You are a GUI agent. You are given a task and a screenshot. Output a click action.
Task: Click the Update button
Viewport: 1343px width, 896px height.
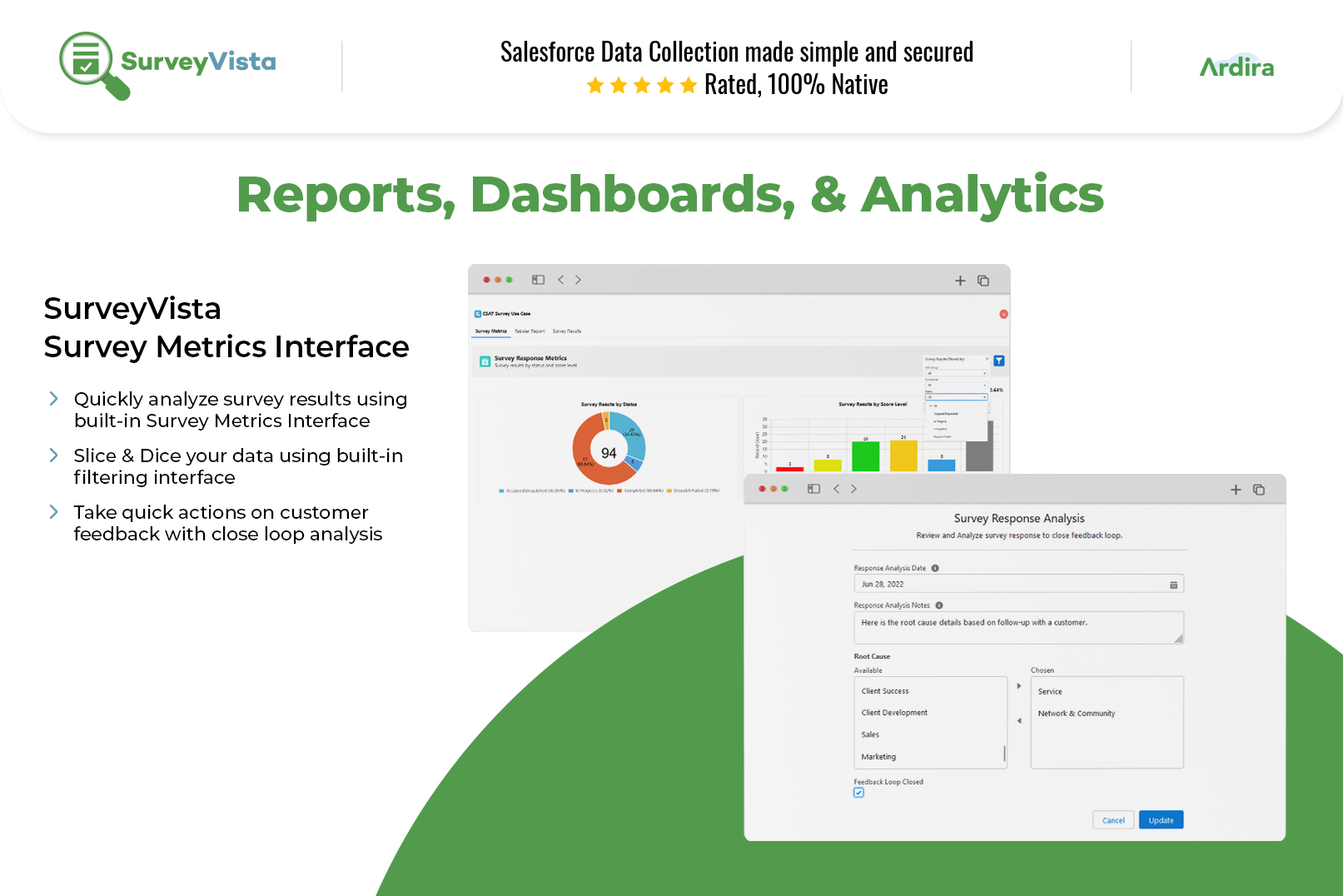1161,819
